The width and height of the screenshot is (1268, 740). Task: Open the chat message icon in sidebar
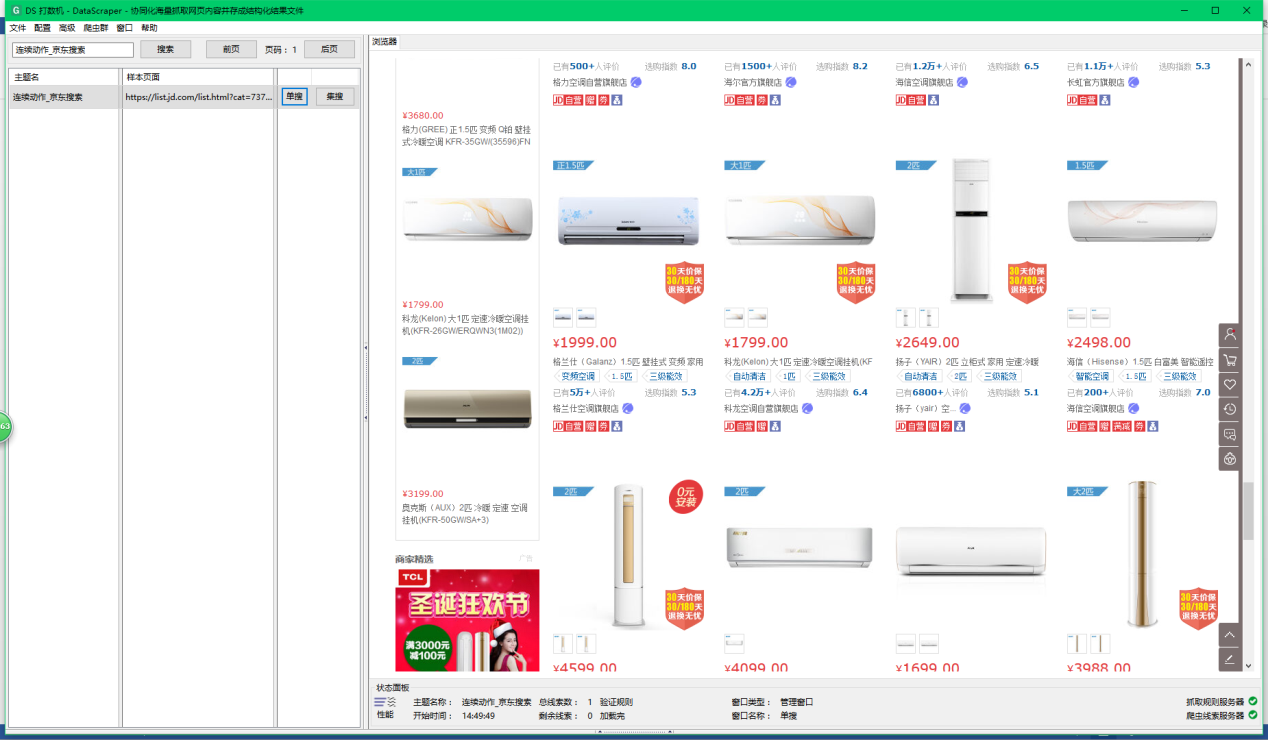1230,434
